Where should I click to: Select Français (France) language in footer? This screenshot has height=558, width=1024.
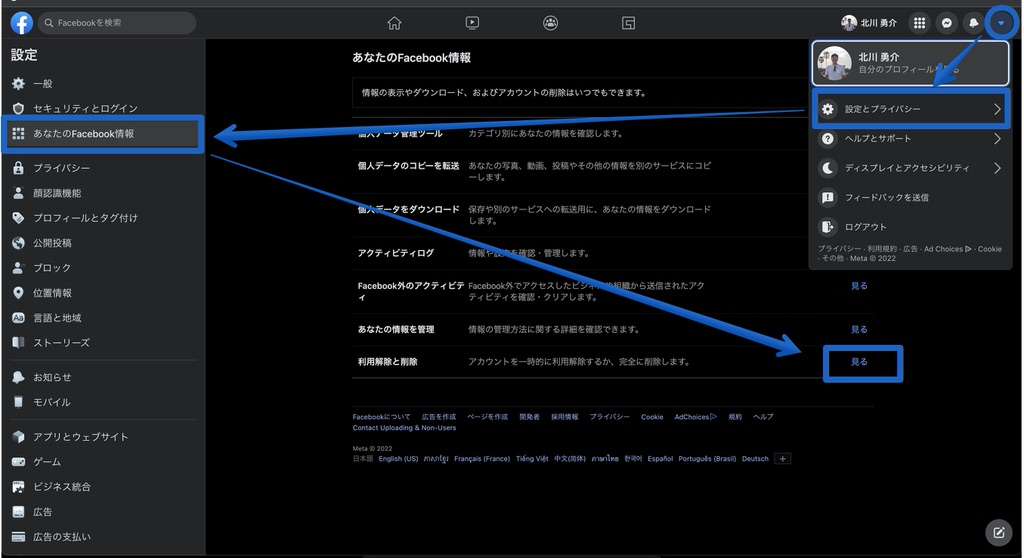[482, 459]
